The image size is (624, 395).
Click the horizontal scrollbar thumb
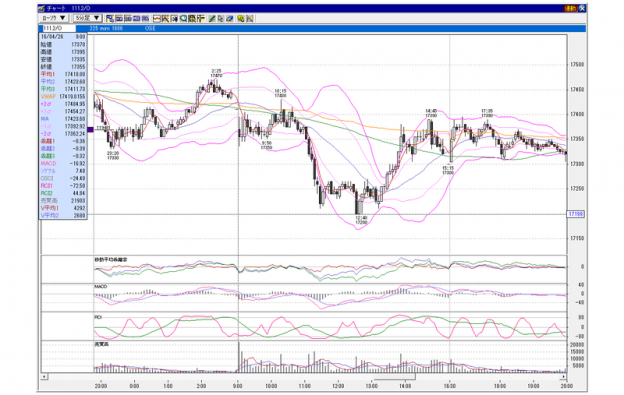[395, 376]
